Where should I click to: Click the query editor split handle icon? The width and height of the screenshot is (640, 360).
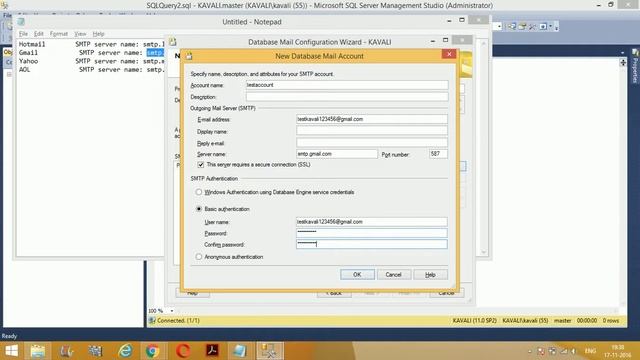[x=623, y=62]
